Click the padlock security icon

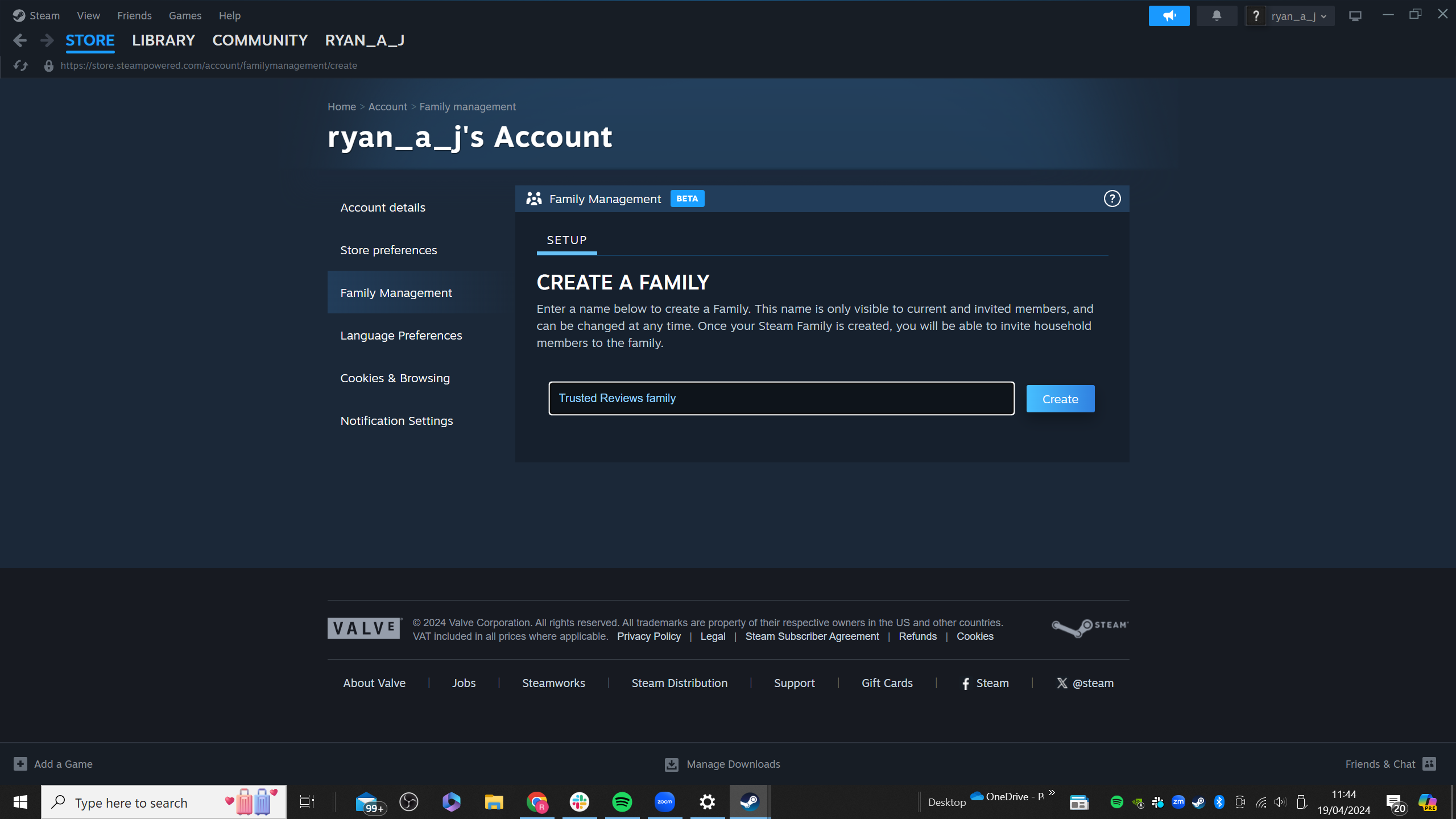[x=49, y=66]
